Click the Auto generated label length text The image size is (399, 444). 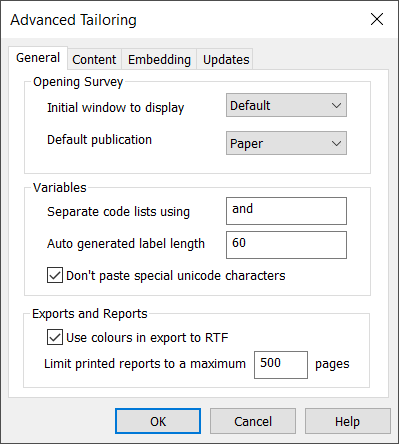point(126,244)
